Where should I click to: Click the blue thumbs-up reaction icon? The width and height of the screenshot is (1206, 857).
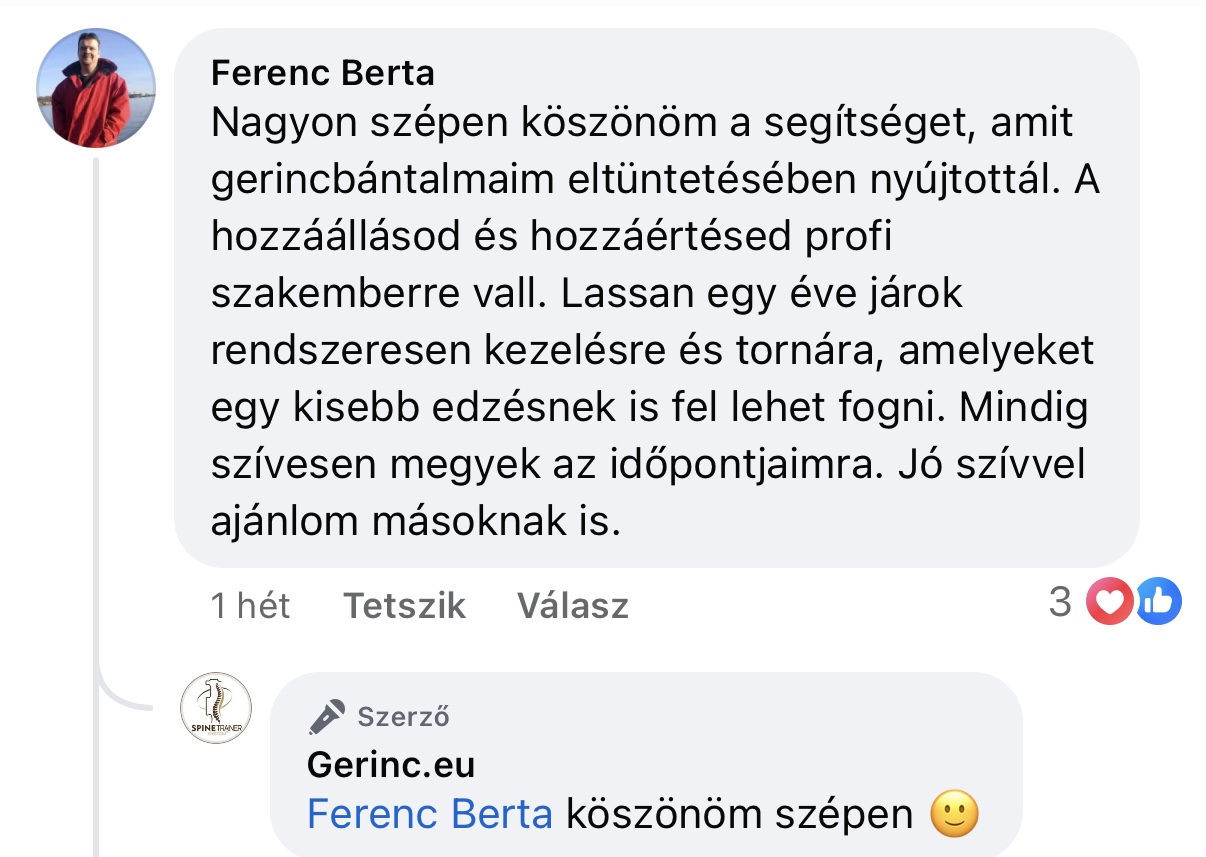tap(1157, 602)
